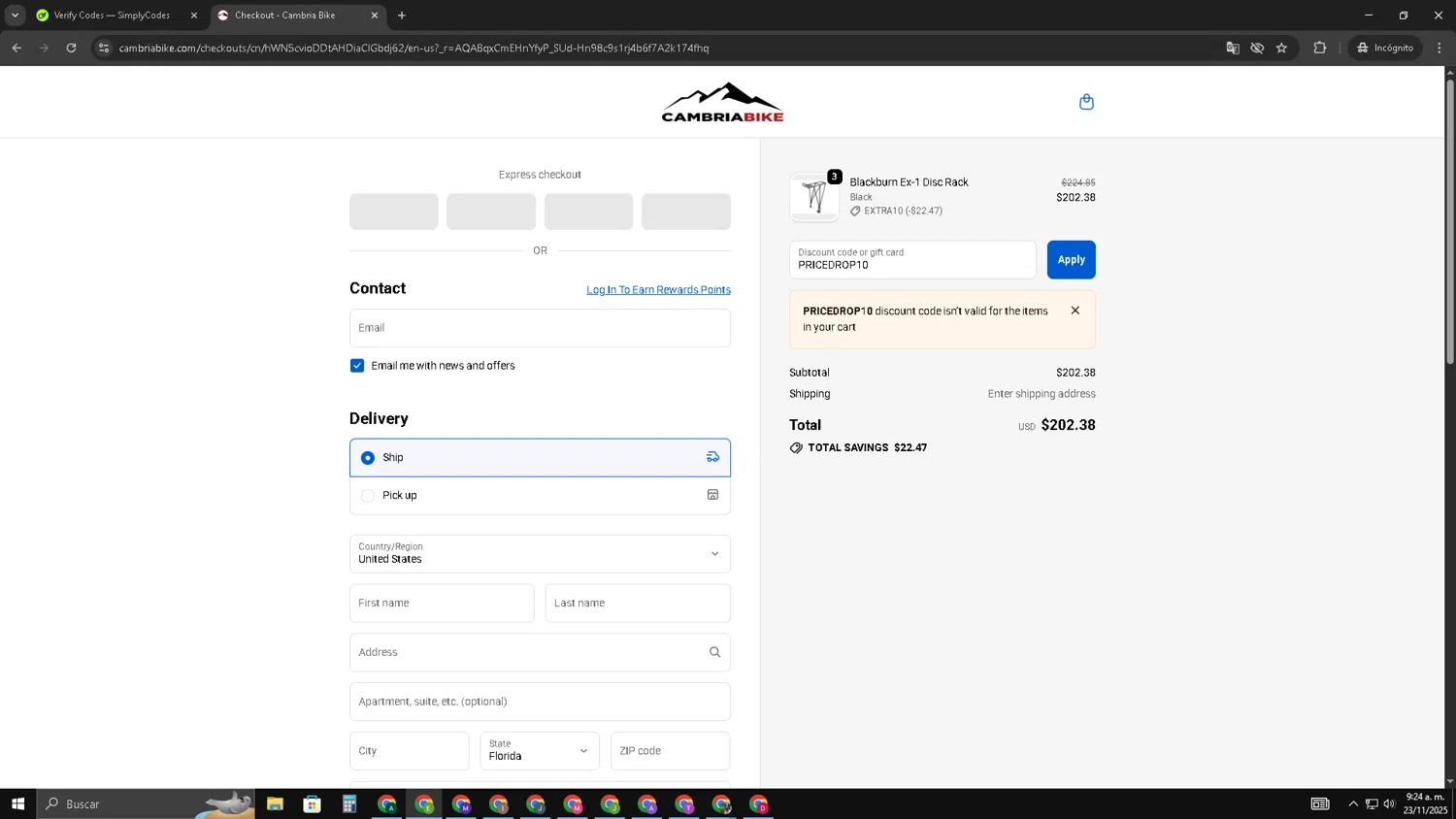Click the Total Savings tag icon
This screenshot has height=819, width=1456.
click(796, 447)
